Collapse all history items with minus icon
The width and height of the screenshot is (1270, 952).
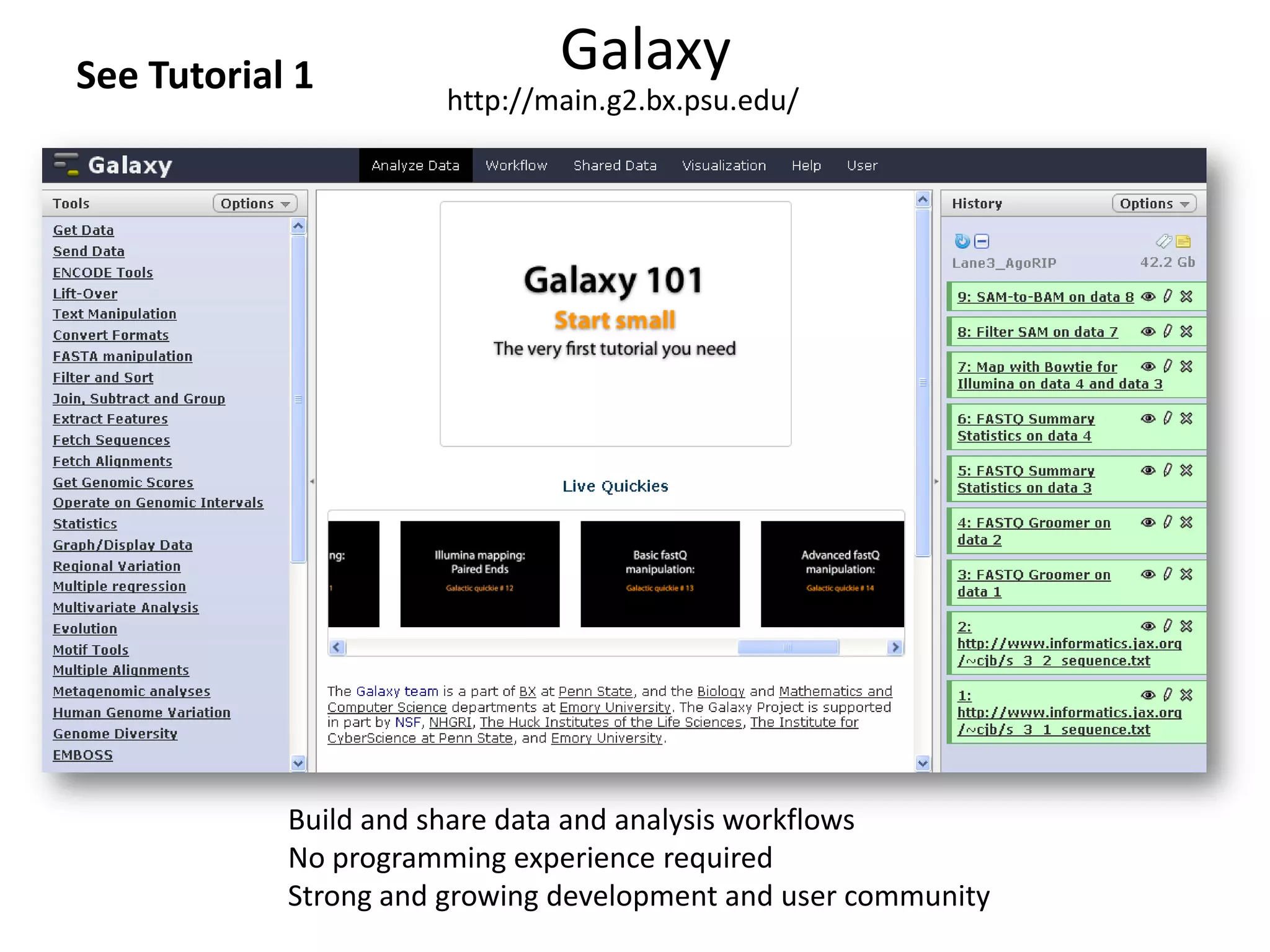[982, 241]
